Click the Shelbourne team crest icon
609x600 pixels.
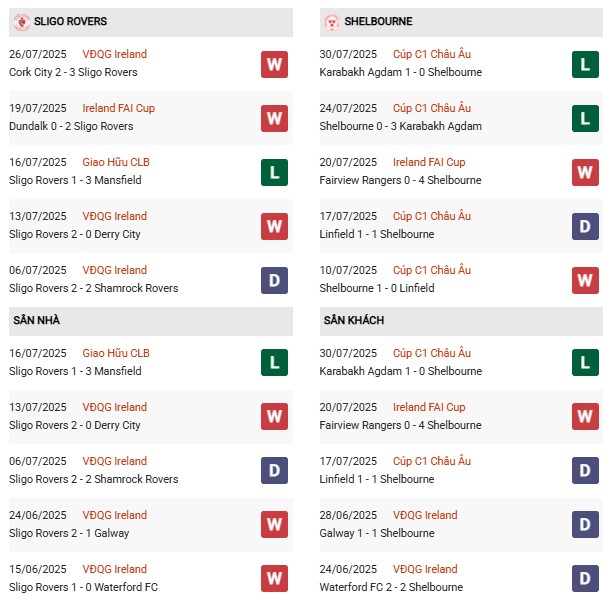(x=332, y=22)
